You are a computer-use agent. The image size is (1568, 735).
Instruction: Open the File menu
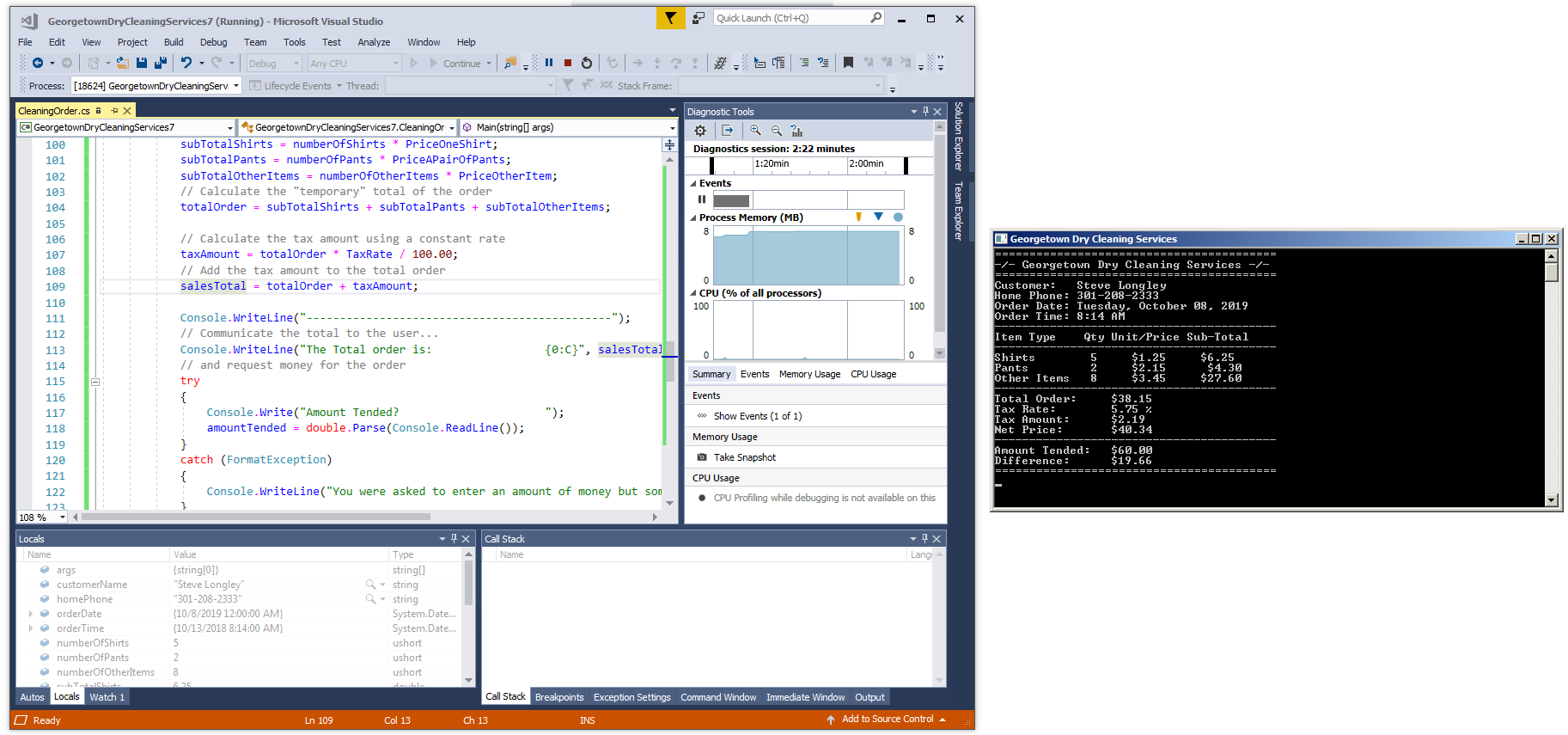point(25,42)
